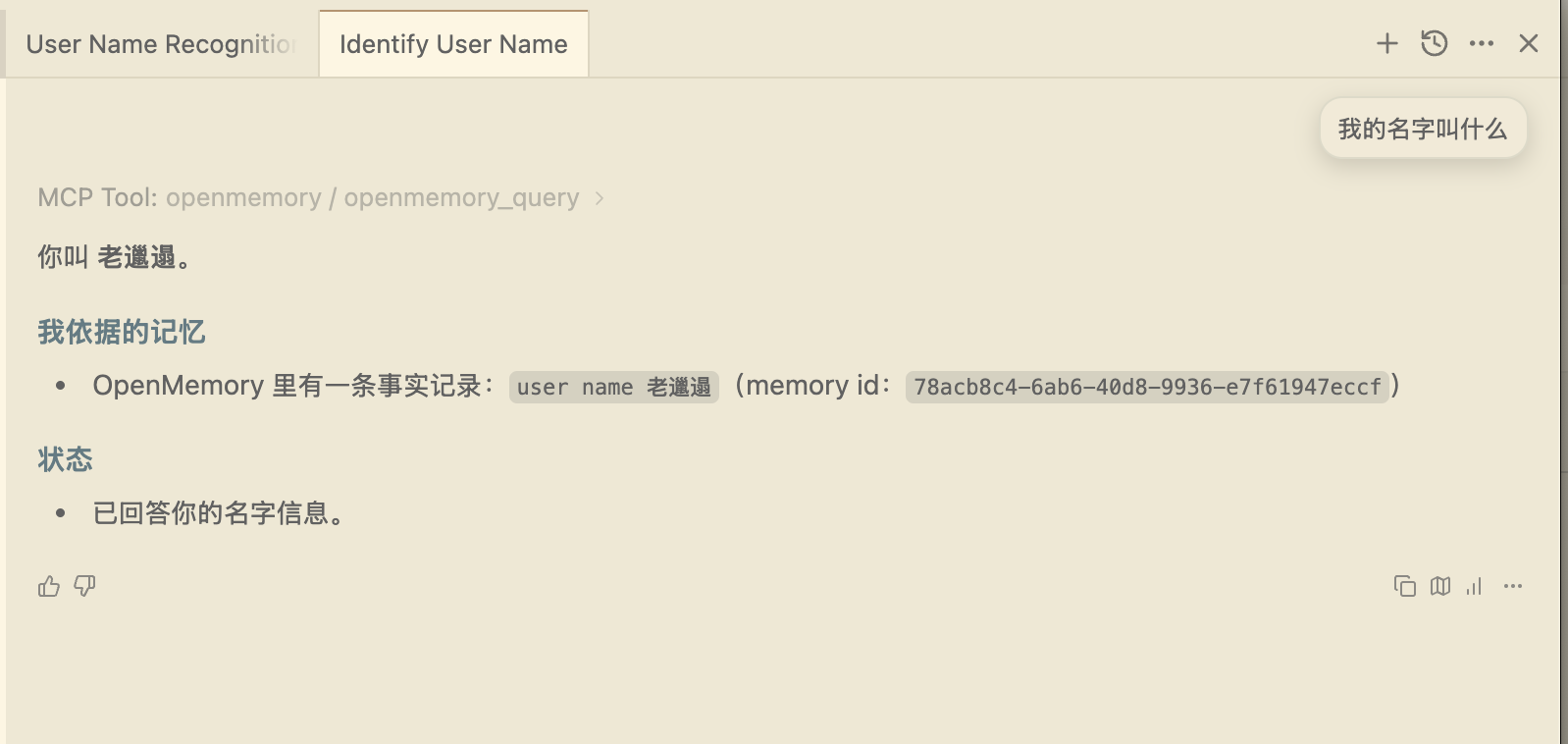1568x744 pixels.
Task: Select the user message bubble '我的名字叫什么'
Action: tap(1422, 128)
